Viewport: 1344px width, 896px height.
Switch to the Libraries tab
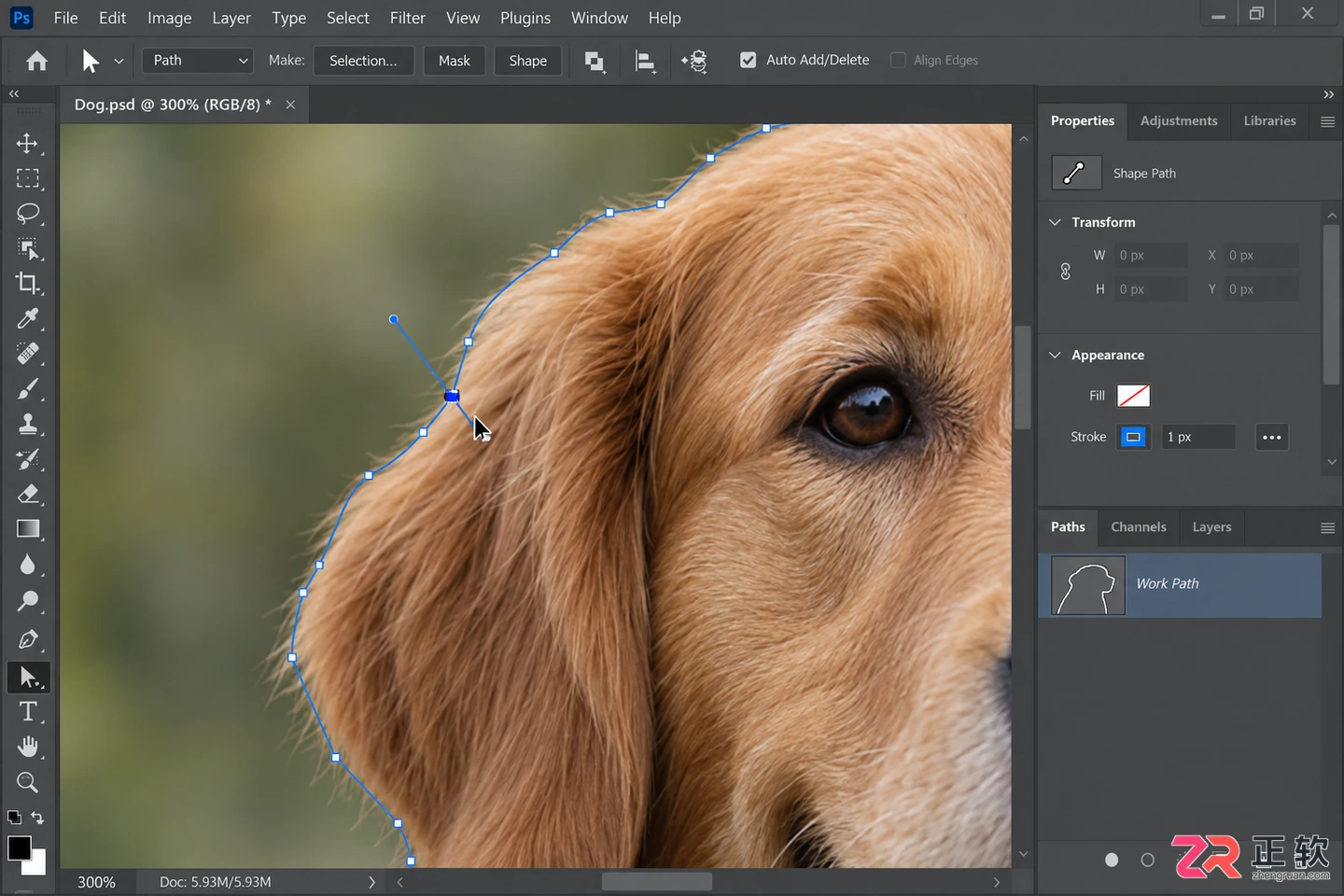[1269, 121]
